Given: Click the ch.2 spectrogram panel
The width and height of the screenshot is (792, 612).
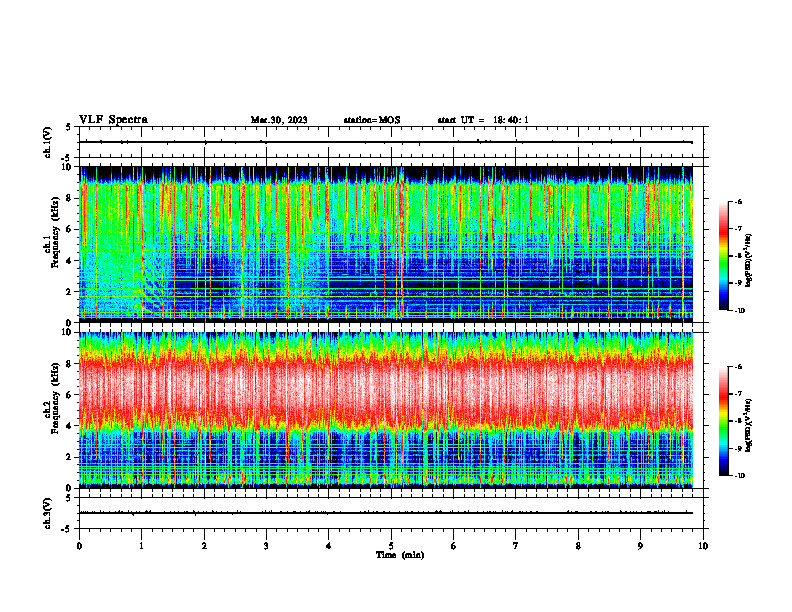Looking at the screenshot, I should tap(385, 410).
